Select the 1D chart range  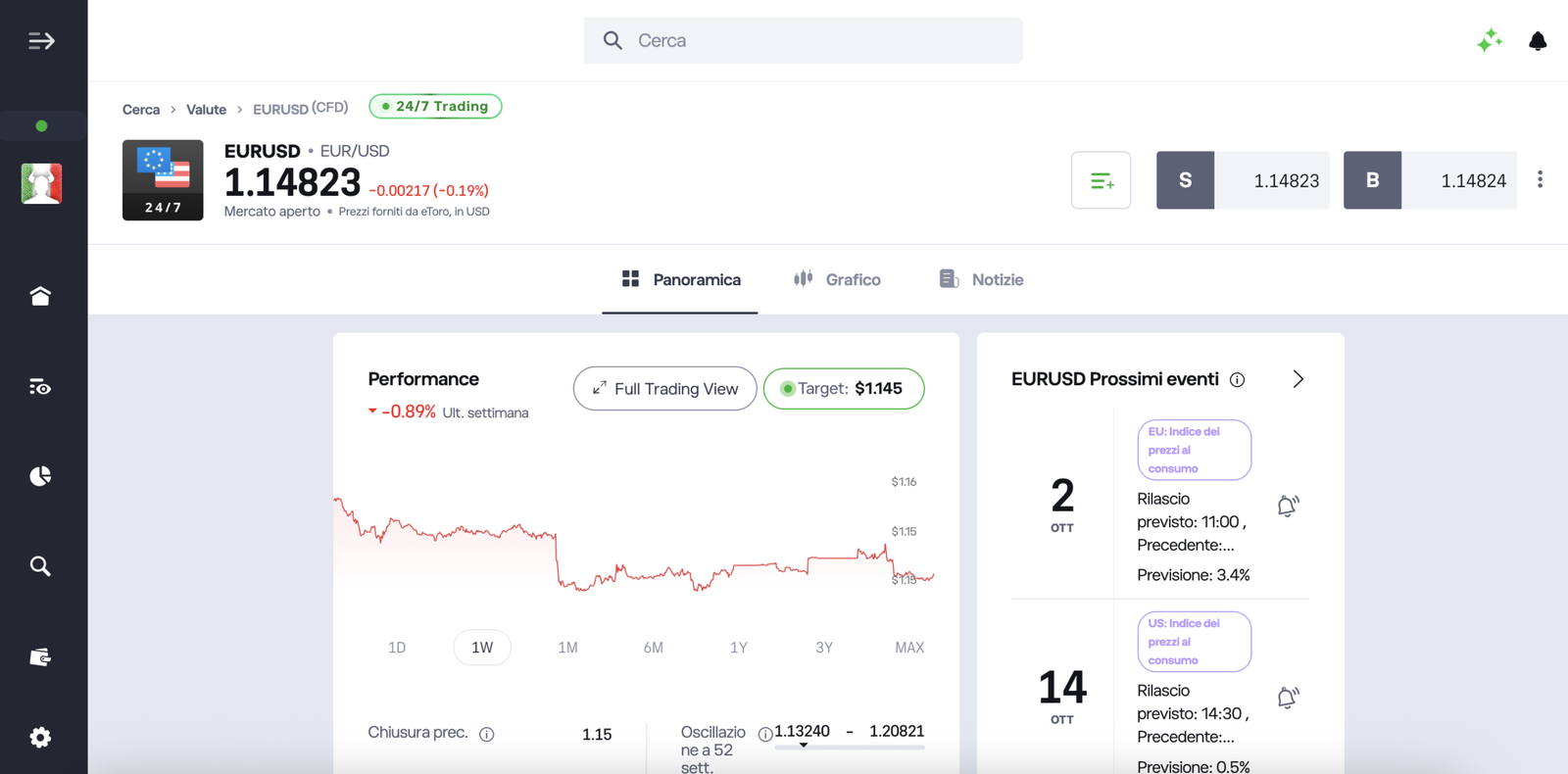(x=397, y=648)
